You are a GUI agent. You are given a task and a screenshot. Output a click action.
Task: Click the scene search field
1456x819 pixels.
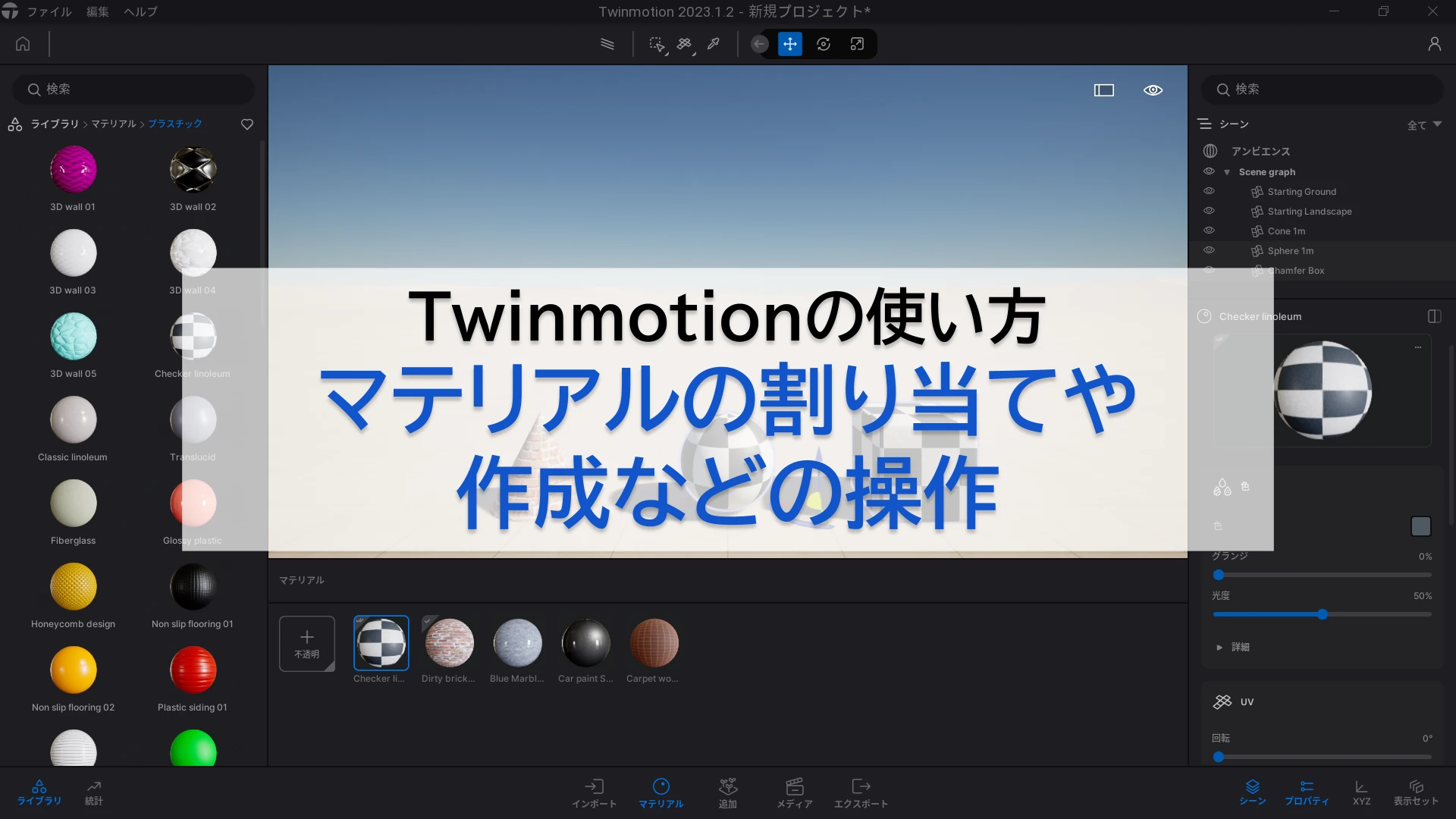coord(1322,89)
